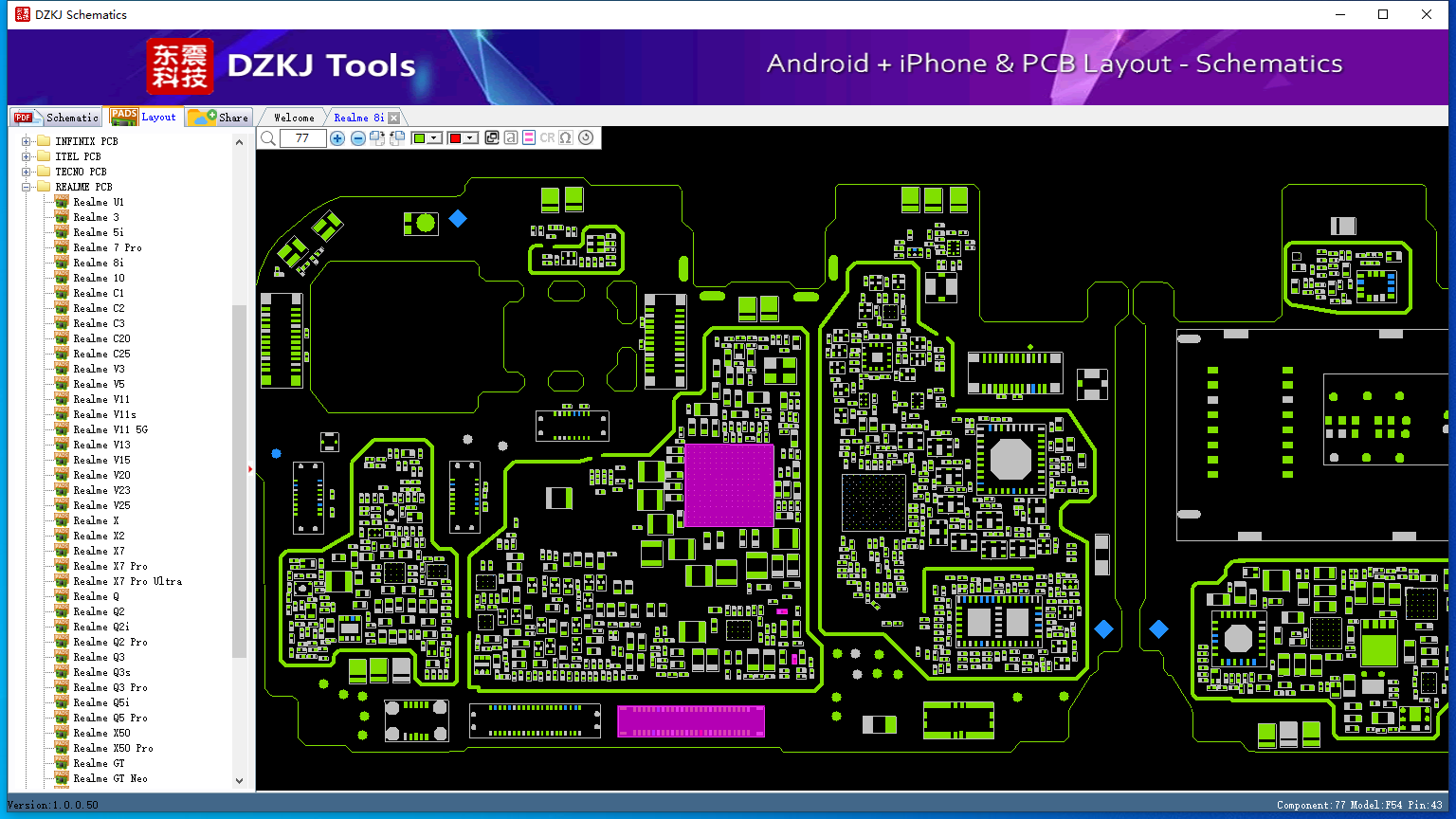Viewport: 1456px width, 819px height.
Task: Open Realme 3 layout file
Action: (96, 217)
